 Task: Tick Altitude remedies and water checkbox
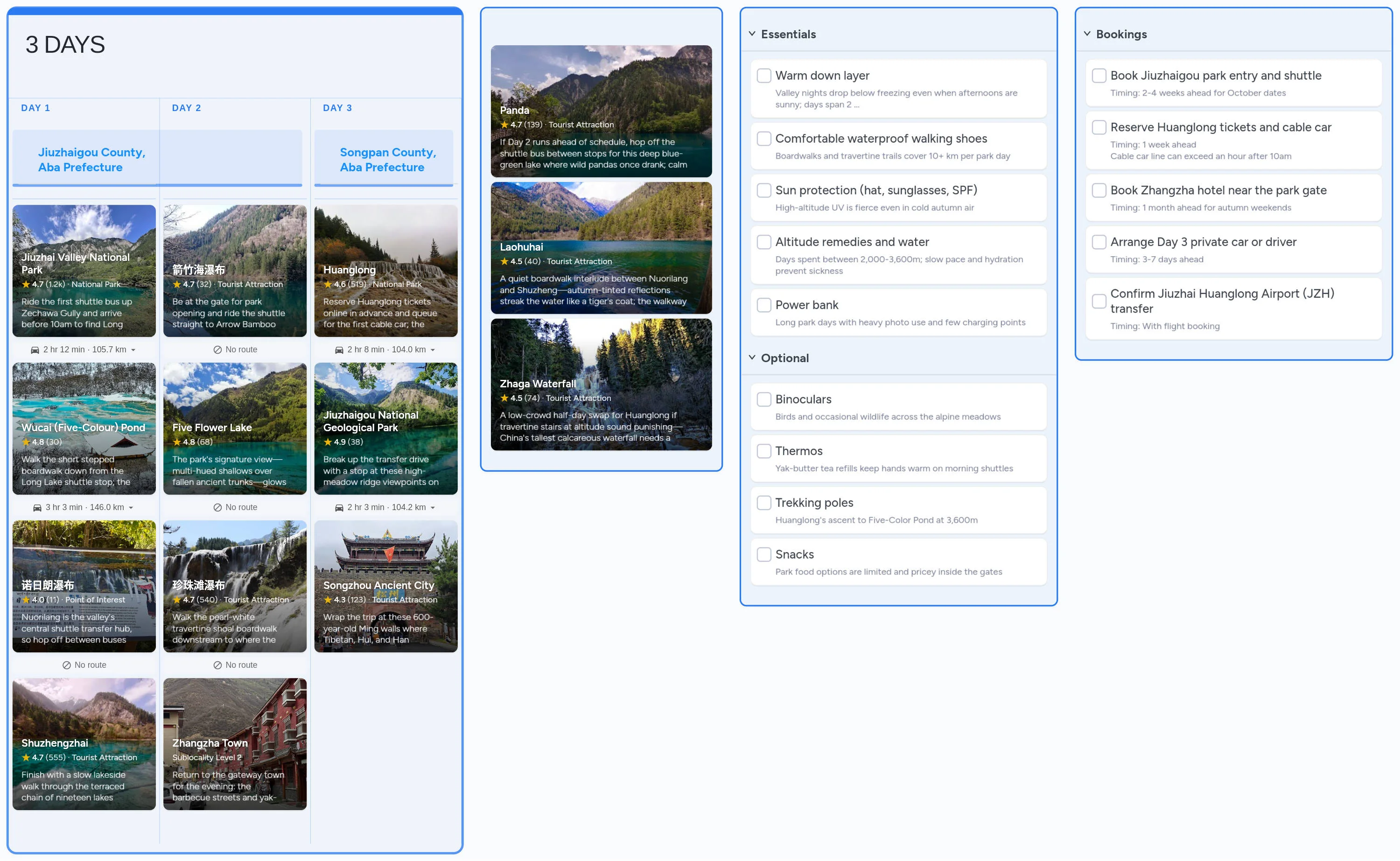pos(764,243)
